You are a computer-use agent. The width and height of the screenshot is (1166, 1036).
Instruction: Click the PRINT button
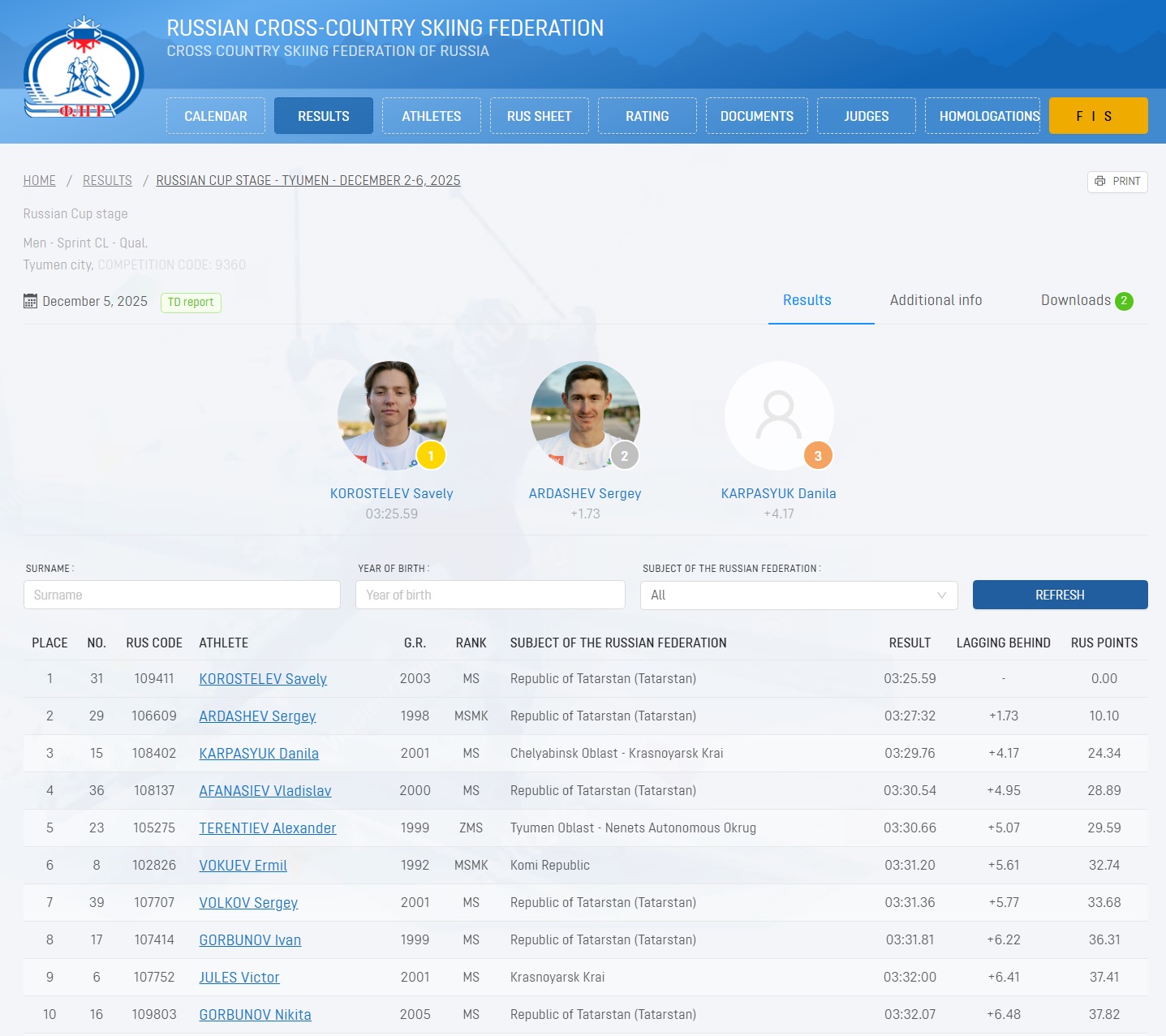coord(1117,181)
